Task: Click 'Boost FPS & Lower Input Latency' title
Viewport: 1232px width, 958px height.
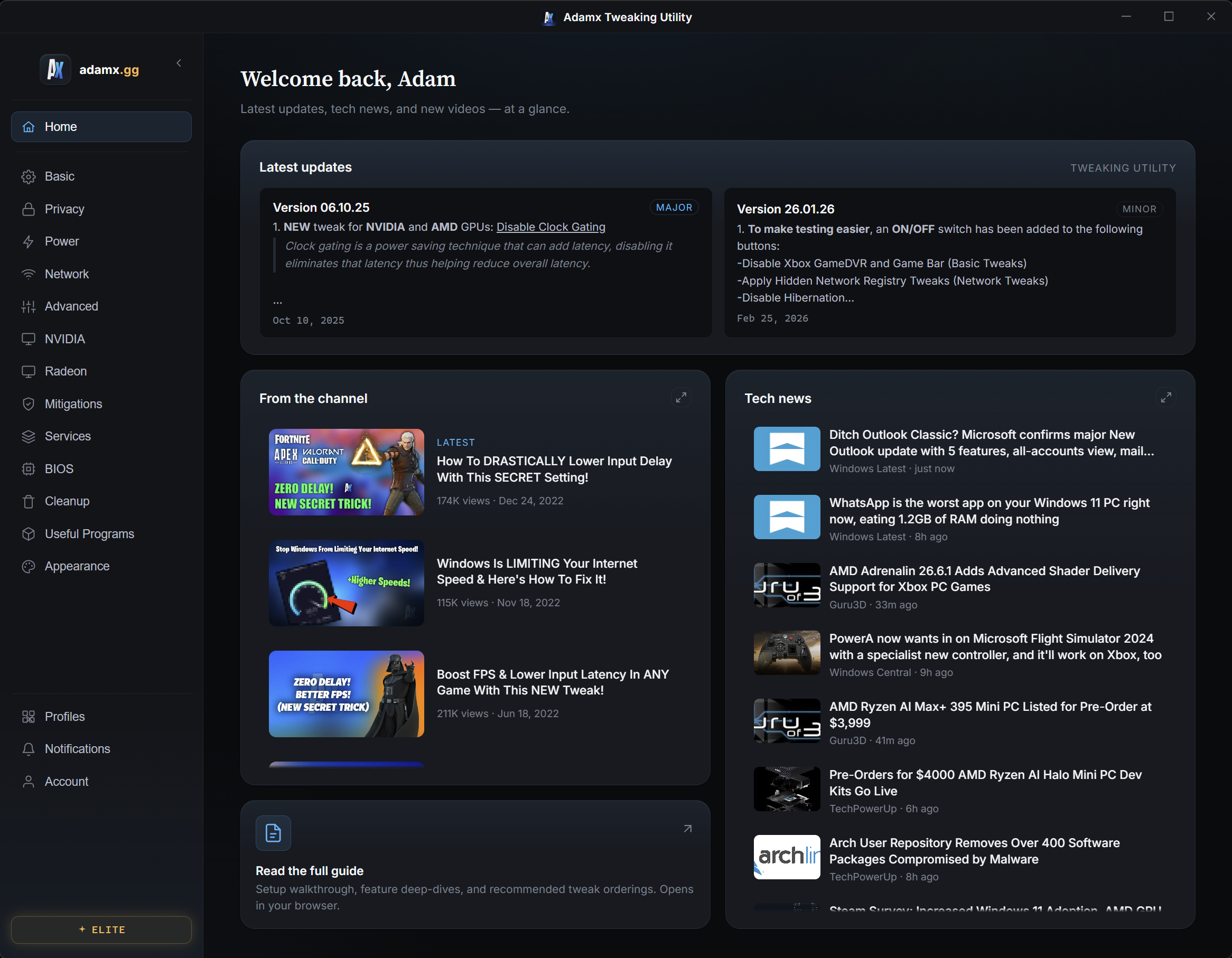Action: point(553,682)
